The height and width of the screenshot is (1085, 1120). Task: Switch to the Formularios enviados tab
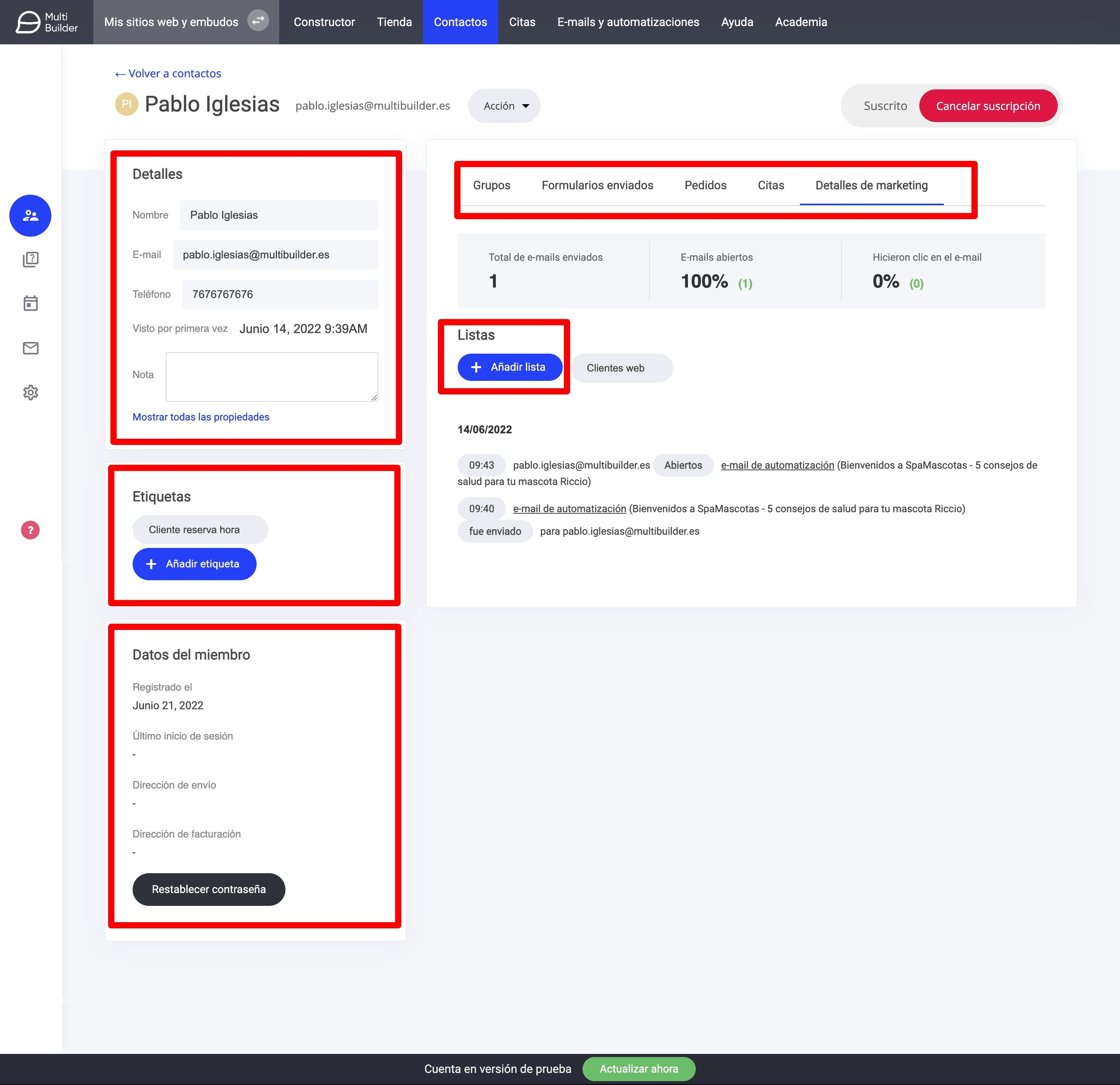(597, 185)
